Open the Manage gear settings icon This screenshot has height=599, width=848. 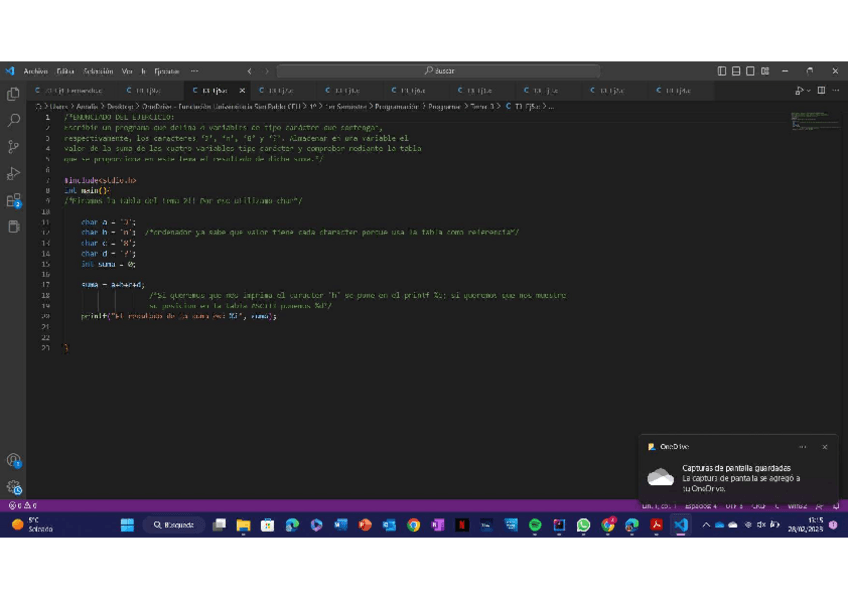click(x=13, y=487)
